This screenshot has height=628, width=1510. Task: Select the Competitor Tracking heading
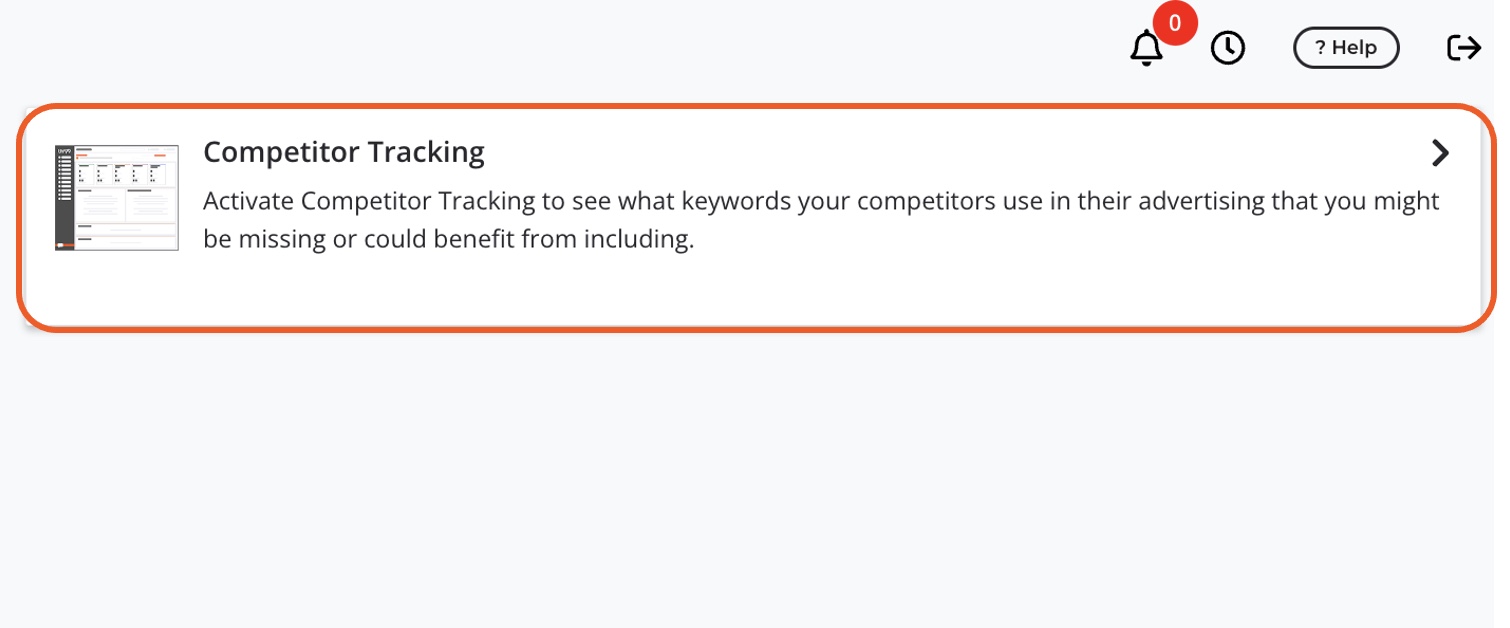coord(343,152)
